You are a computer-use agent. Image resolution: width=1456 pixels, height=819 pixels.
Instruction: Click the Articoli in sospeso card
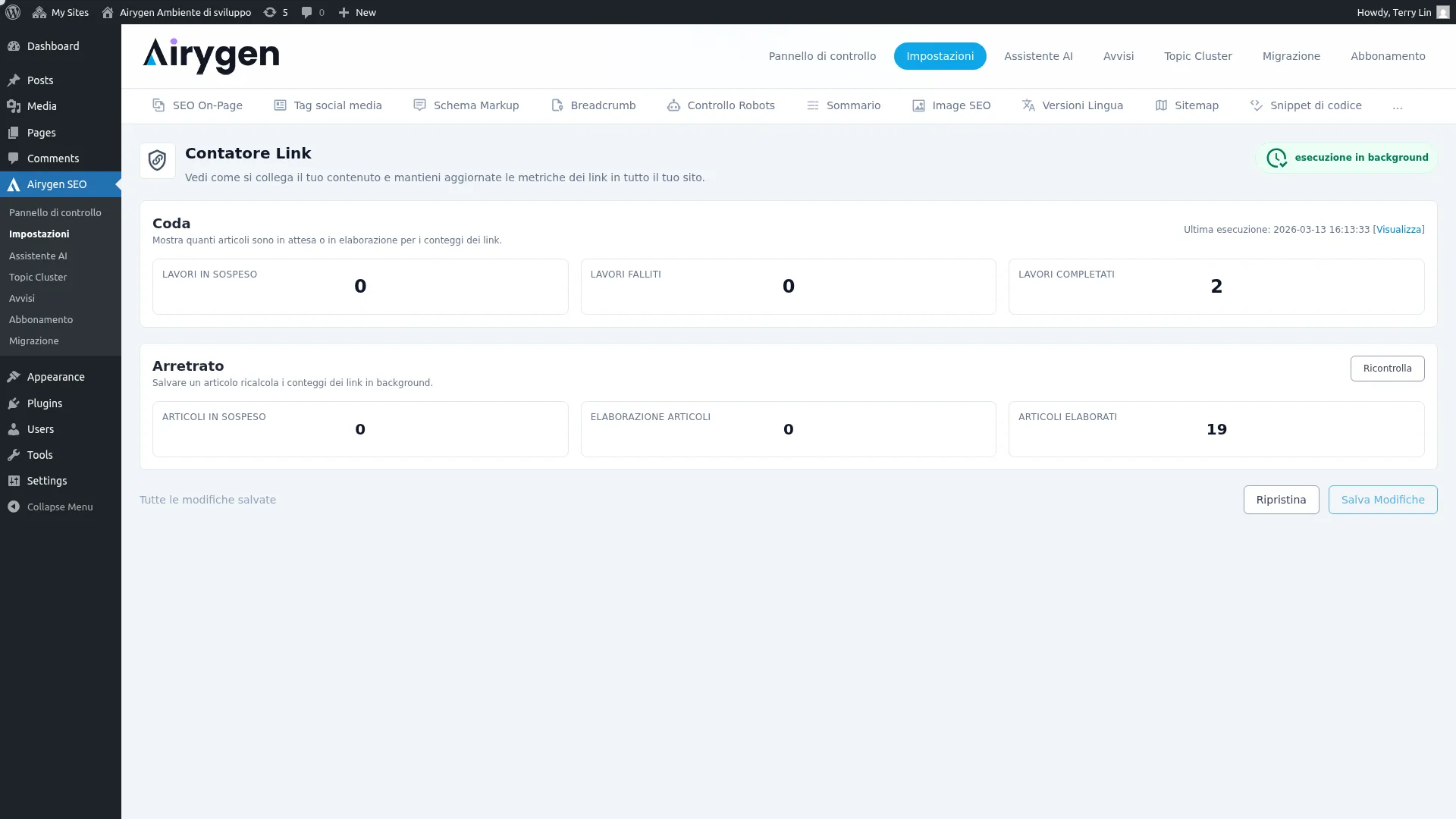360,429
